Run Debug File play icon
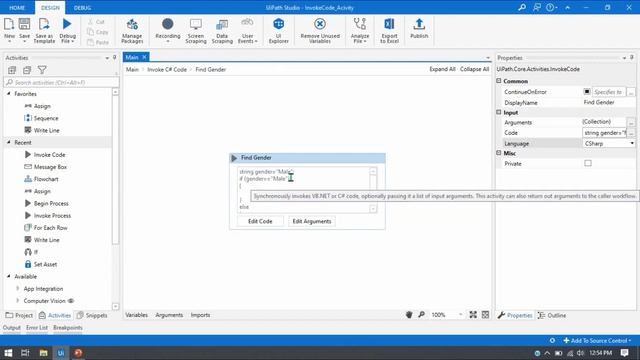 [x=67, y=24]
